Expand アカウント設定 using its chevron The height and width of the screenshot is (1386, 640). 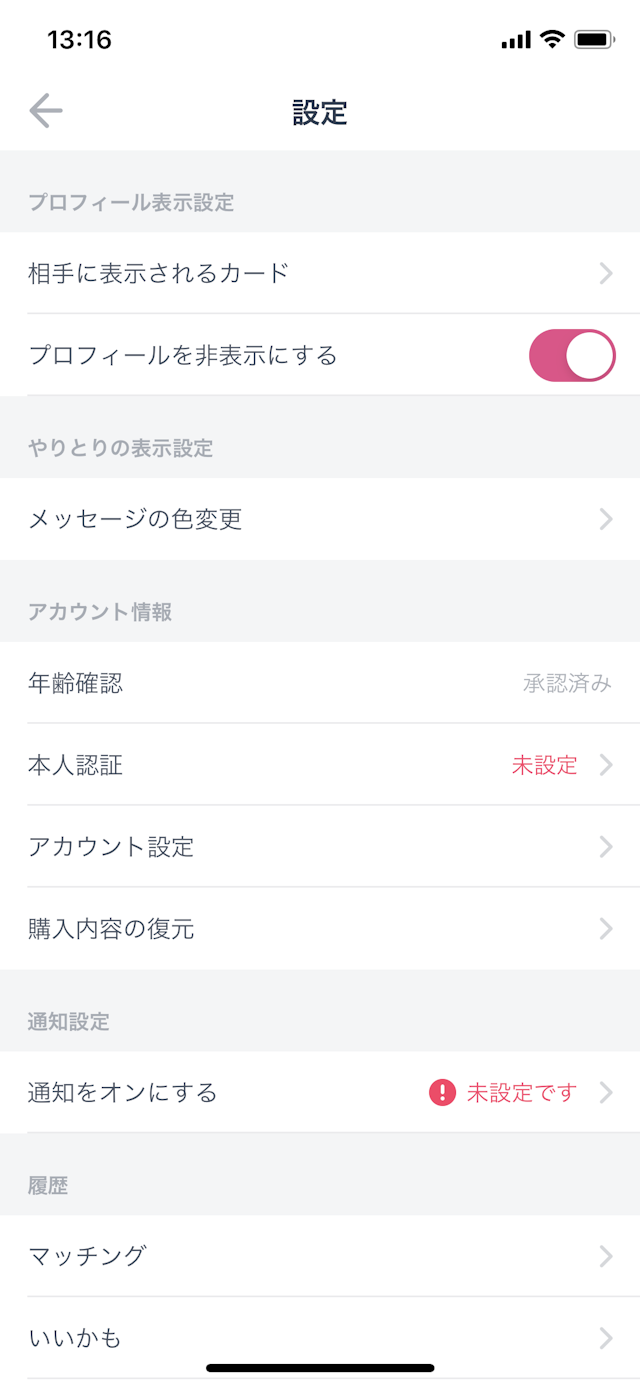608,847
